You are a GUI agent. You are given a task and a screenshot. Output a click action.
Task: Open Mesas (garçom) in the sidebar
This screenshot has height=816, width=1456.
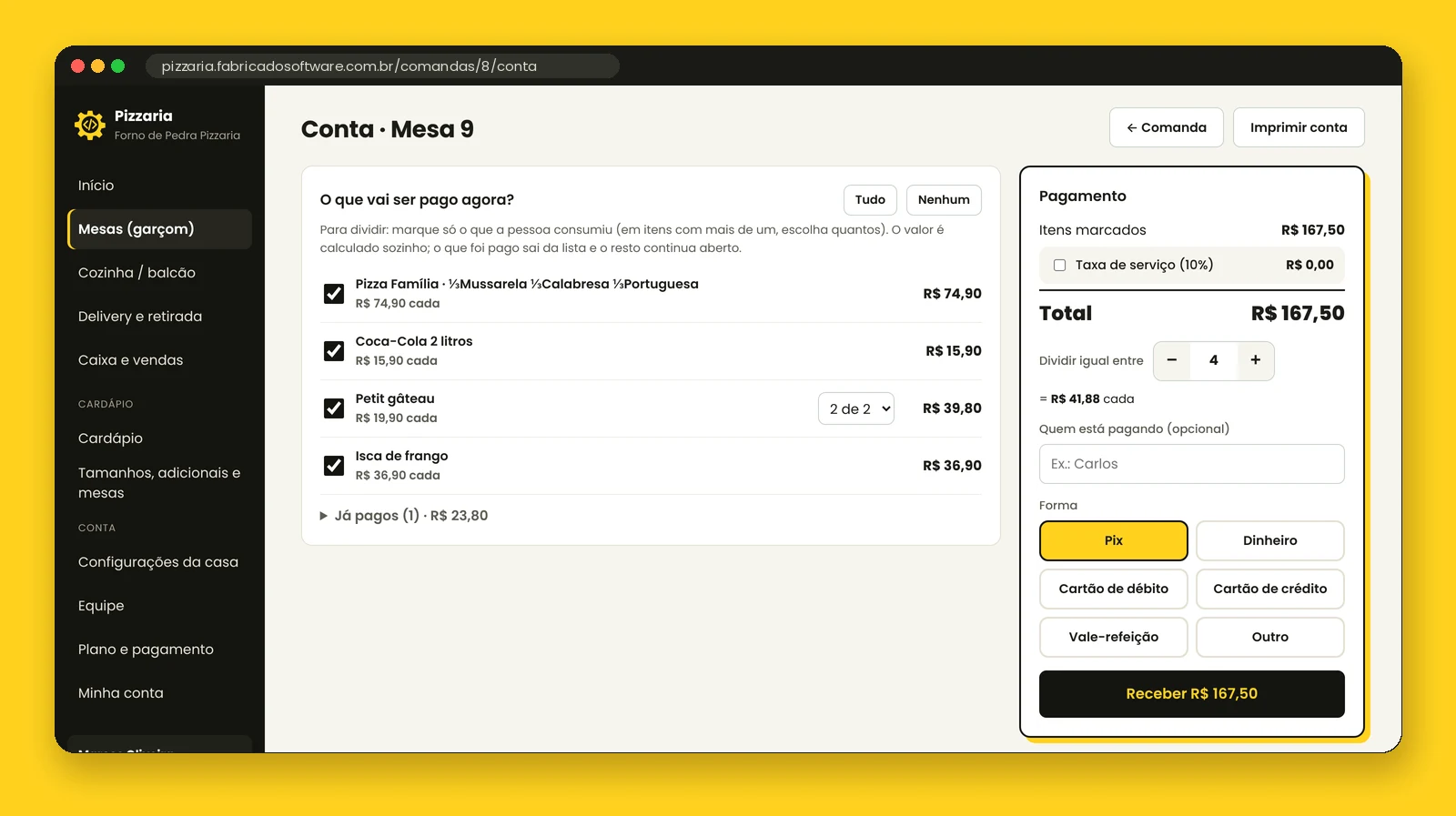tap(159, 229)
